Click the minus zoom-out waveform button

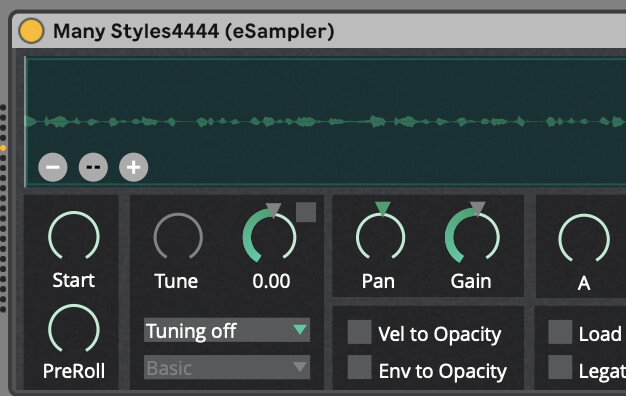click(x=53, y=167)
